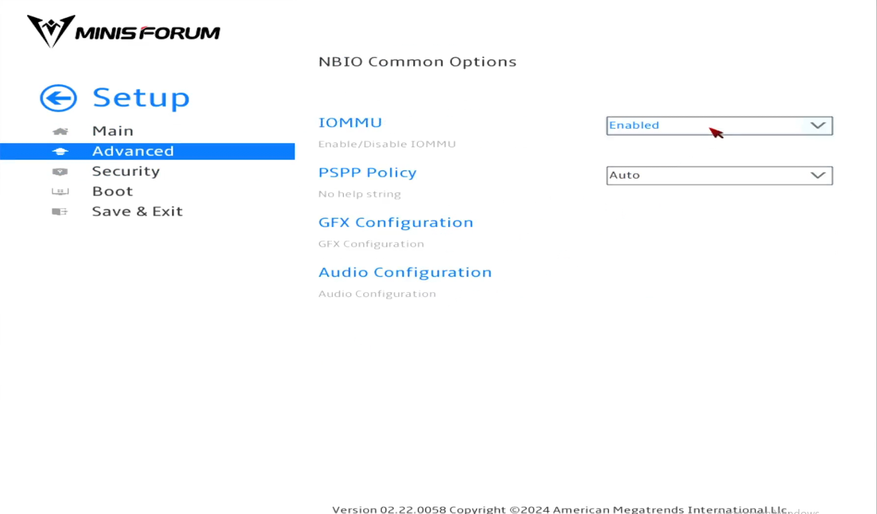Click the Advanced graduation cap icon
This screenshot has height=514, width=877.
point(60,152)
